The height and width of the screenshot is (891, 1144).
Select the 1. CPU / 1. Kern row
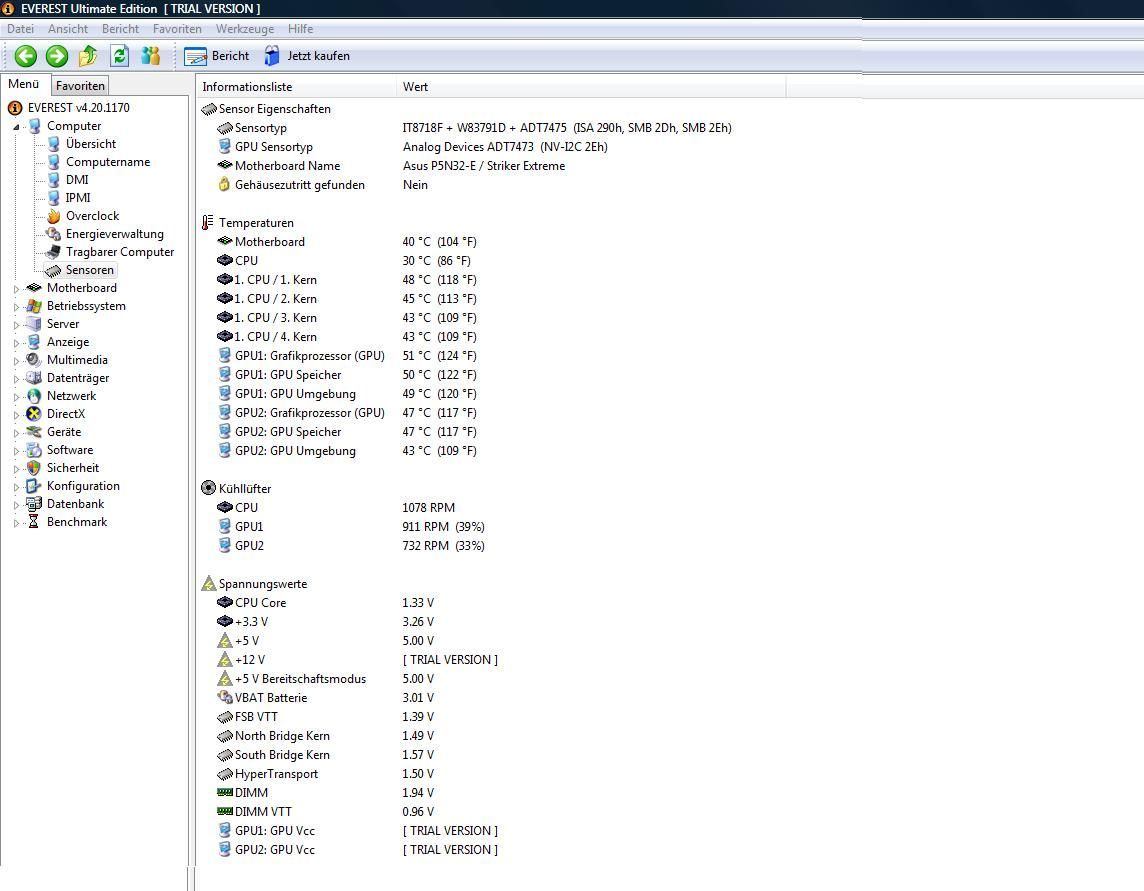(276, 279)
